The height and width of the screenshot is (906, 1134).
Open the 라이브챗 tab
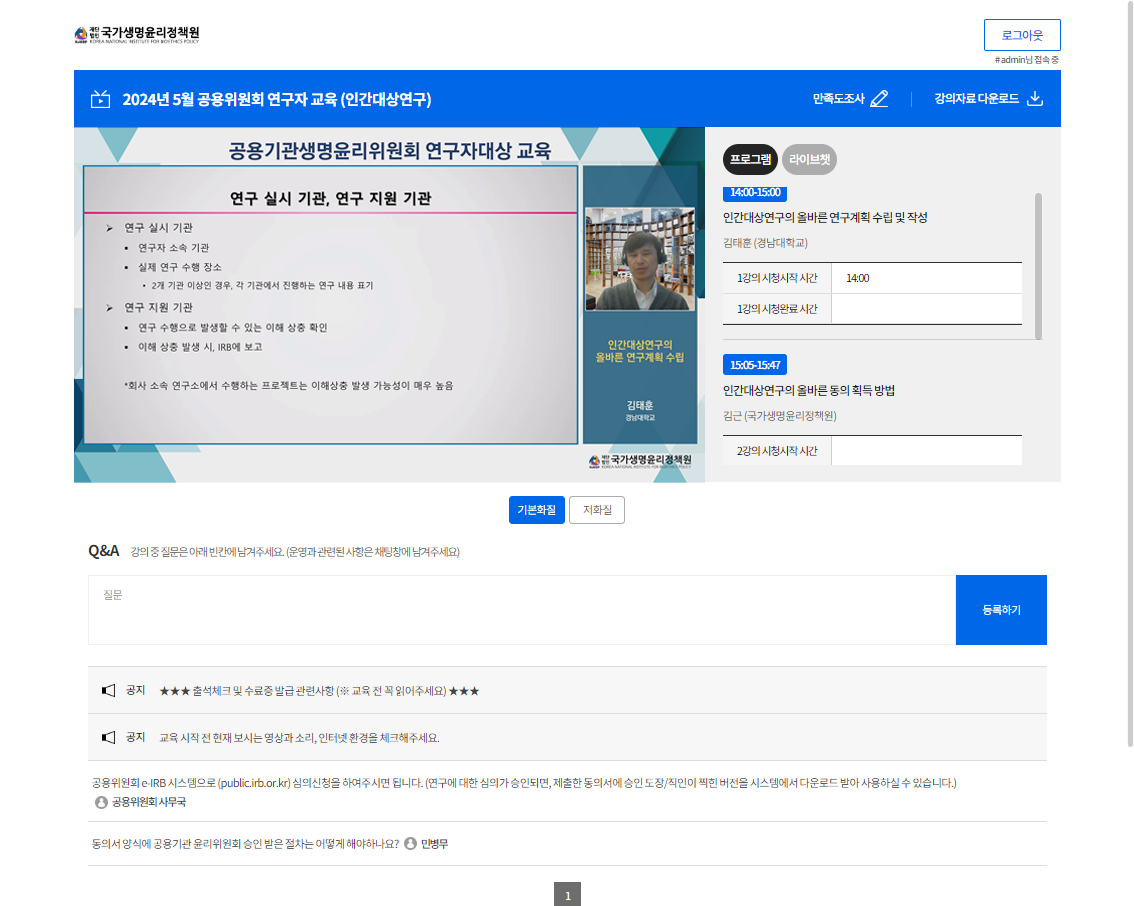[809, 159]
